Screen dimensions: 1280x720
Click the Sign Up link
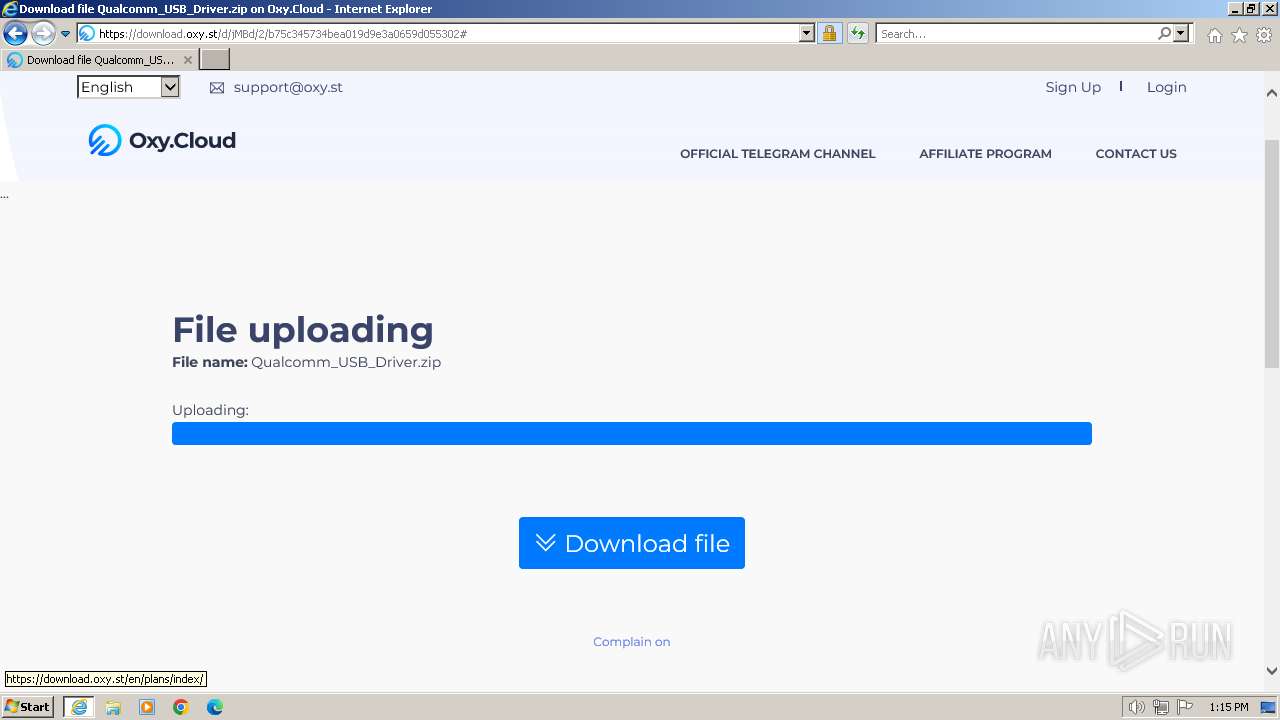[1073, 87]
